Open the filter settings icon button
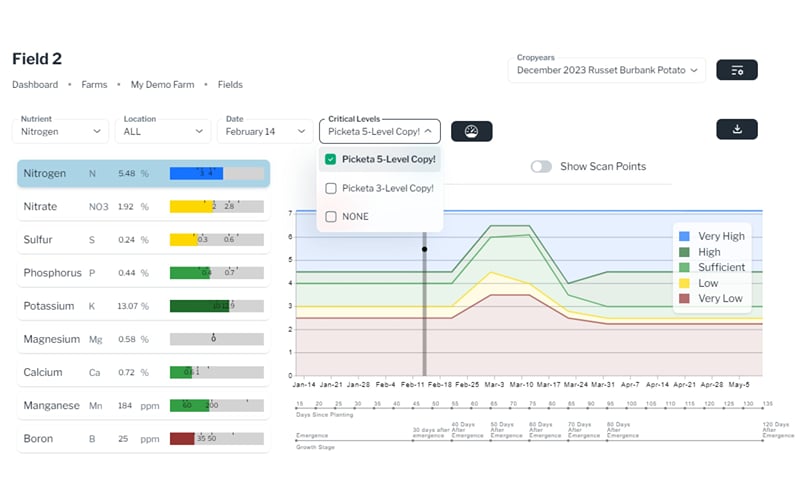Image resolution: width=809 pixels, height=501 pixels. coord(737,70)
